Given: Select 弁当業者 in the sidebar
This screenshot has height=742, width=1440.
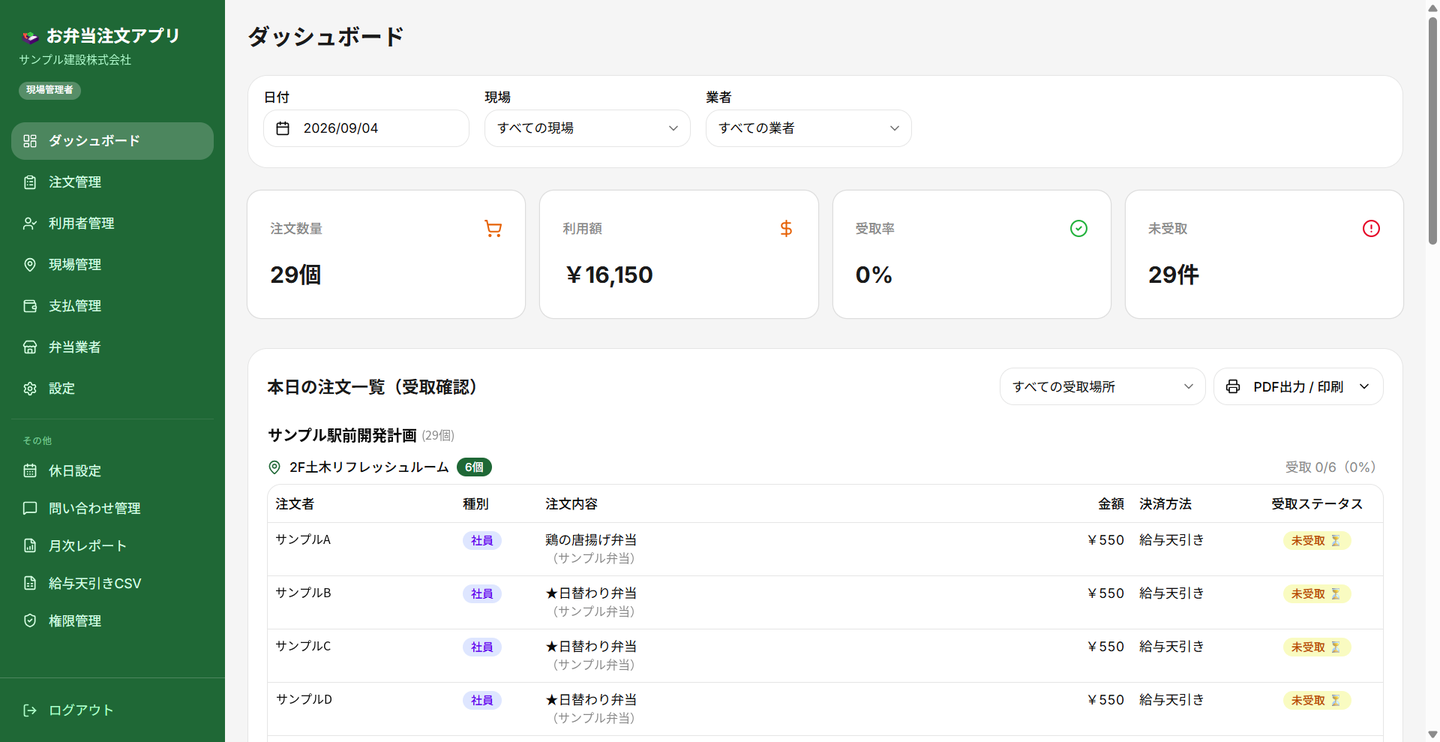Looking at the screenshot, I should click(112, 347).
